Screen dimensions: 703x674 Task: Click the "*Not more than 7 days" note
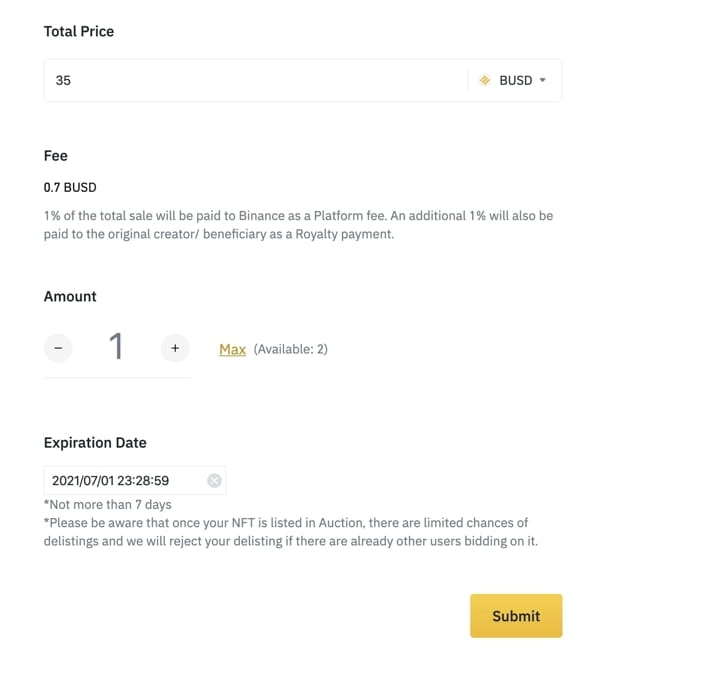coord(108,504)
